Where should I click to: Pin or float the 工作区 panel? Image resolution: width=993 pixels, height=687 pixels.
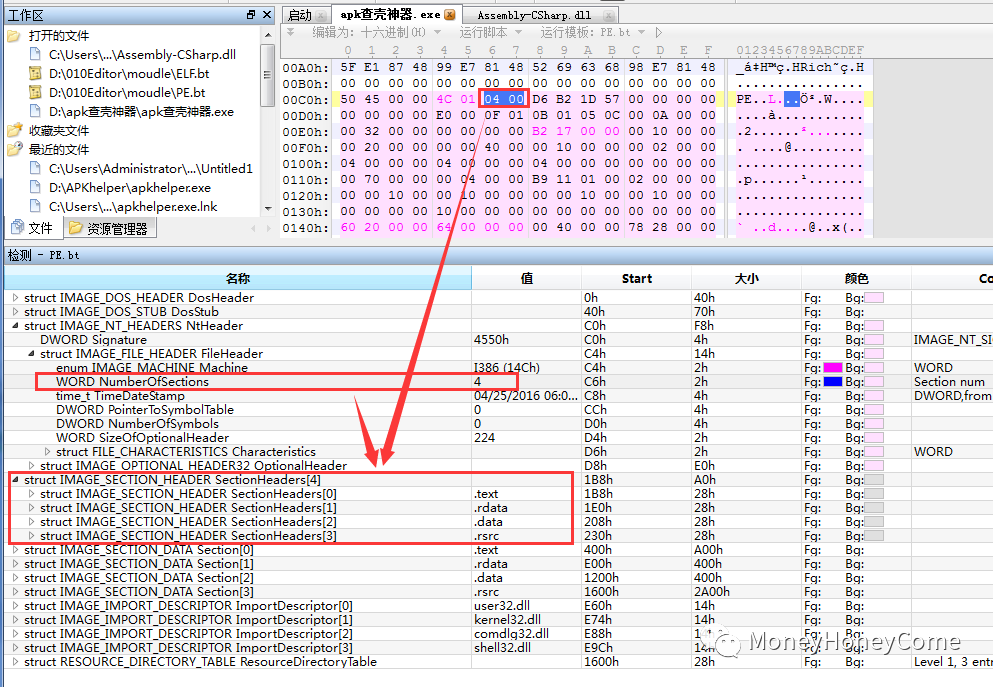pos(251,15)
